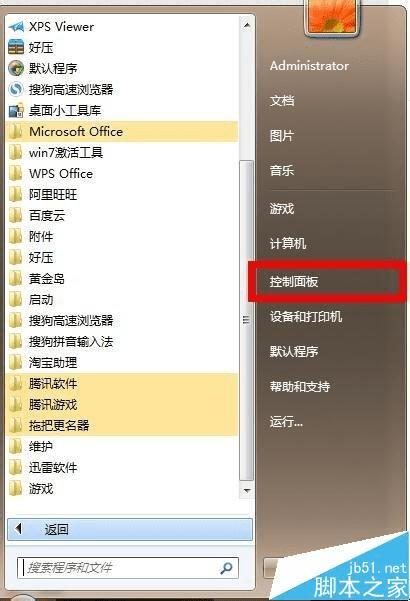Click the magnifier search icon
The height and width of the screenshot is (601, 410).
click(x=226, y=568)
